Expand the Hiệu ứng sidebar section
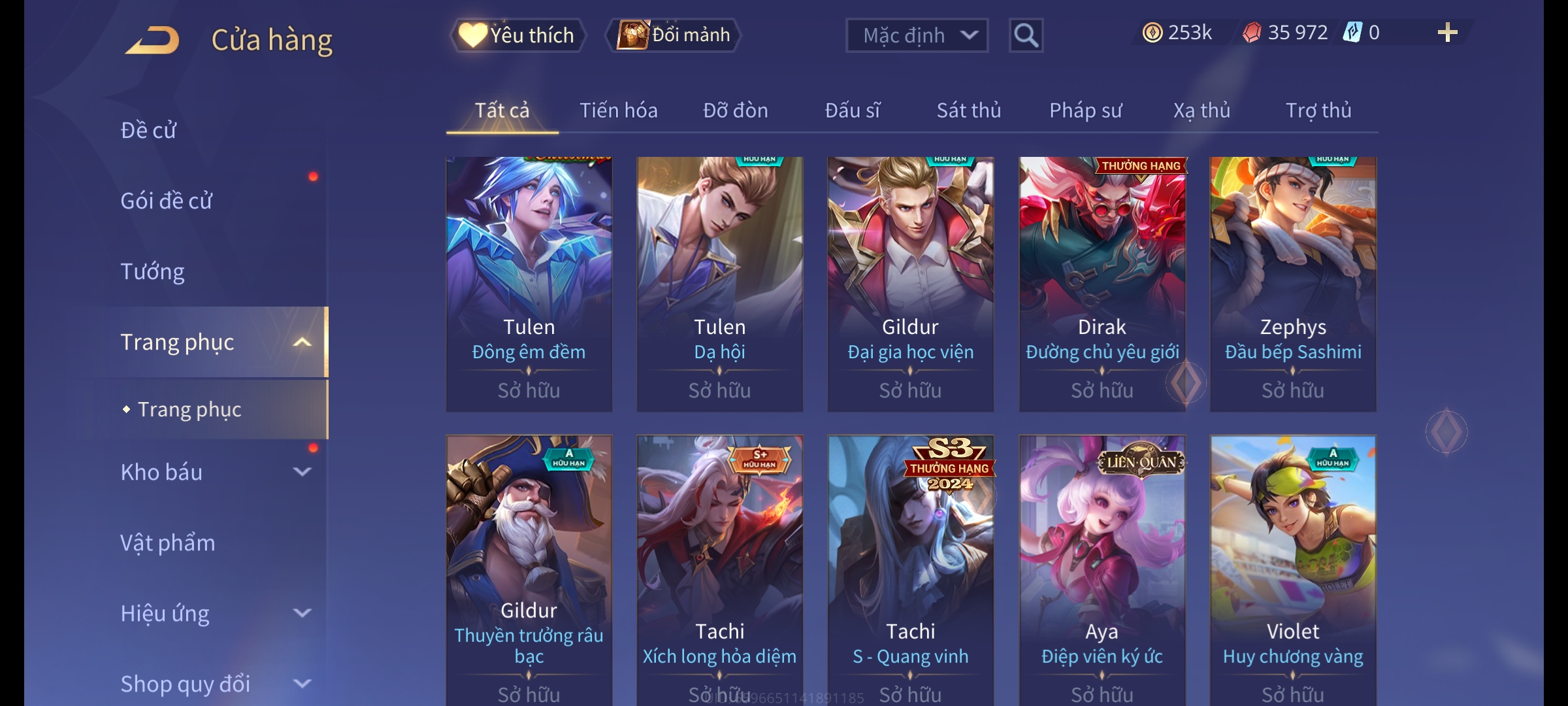The width and height of the screenshot is (1568, 706). pos(302,613)
